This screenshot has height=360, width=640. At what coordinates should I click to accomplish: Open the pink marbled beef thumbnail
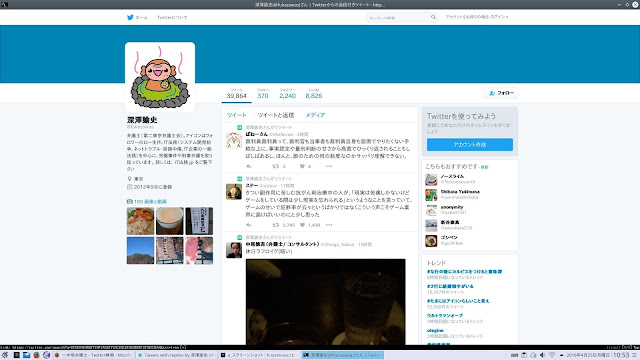coord(199,250)
